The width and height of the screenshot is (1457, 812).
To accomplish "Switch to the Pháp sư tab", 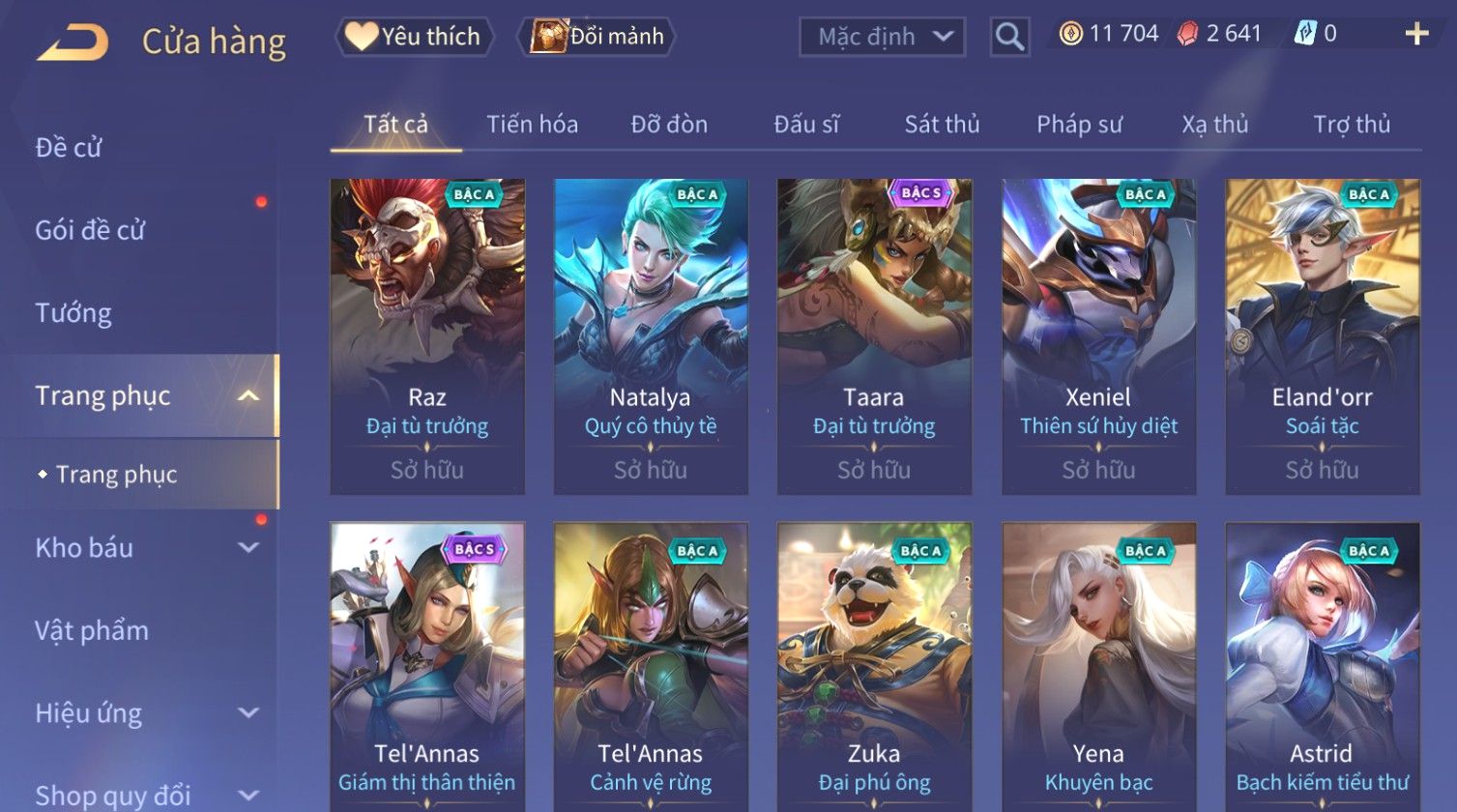I will [x=1079, y=125].
